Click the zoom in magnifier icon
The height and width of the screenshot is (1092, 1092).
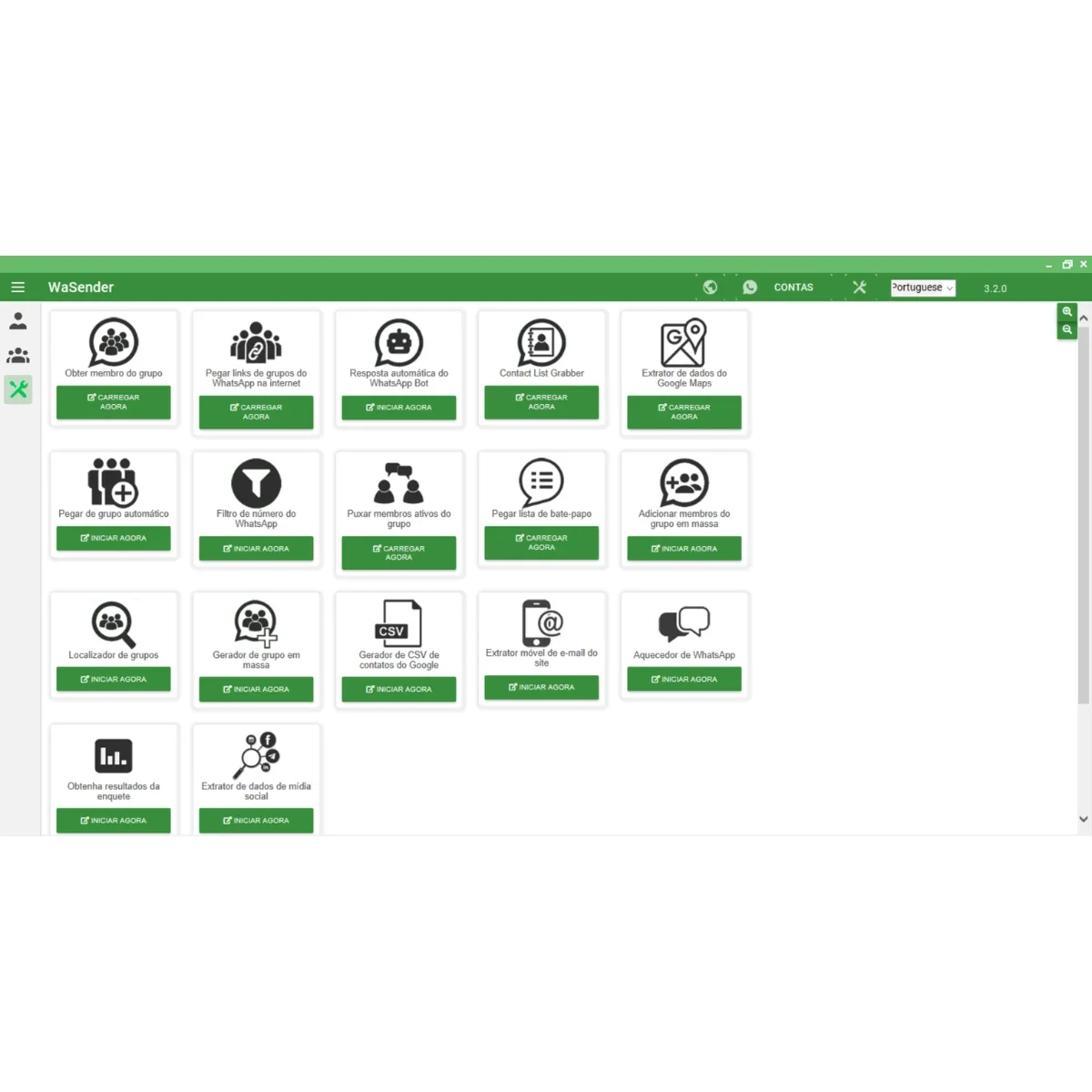(1067, 311)
